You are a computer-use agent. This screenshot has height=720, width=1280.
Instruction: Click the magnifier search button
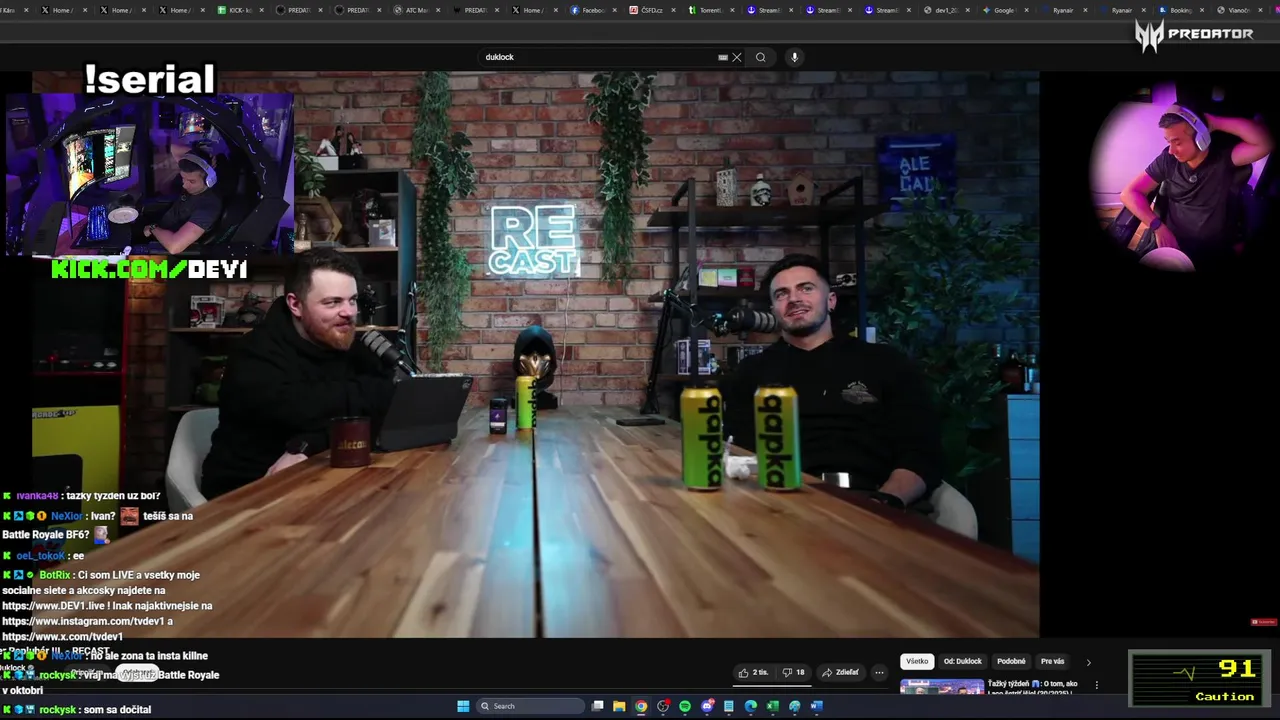pos(761,57)
